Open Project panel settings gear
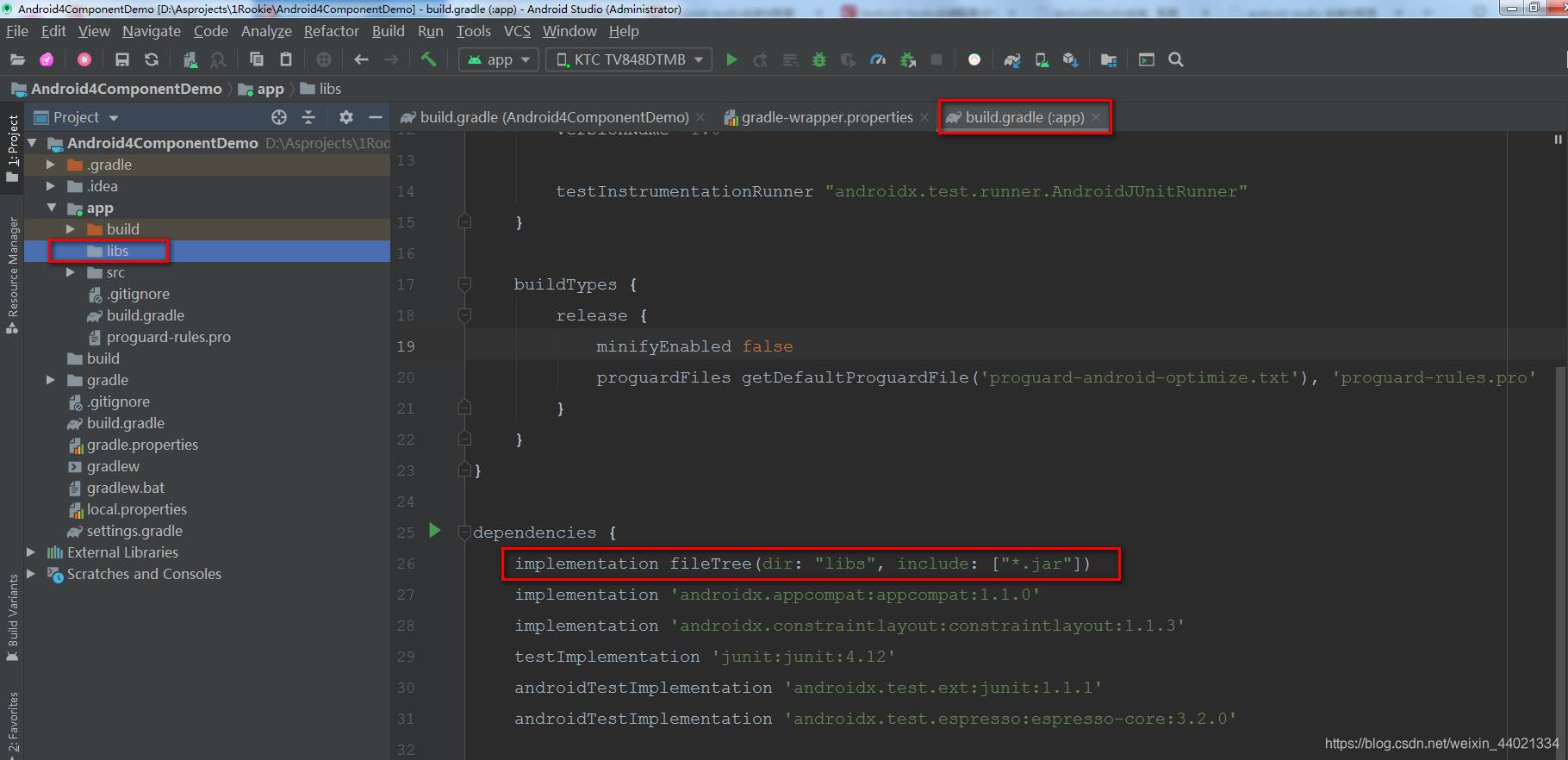 tap(345, 117)
